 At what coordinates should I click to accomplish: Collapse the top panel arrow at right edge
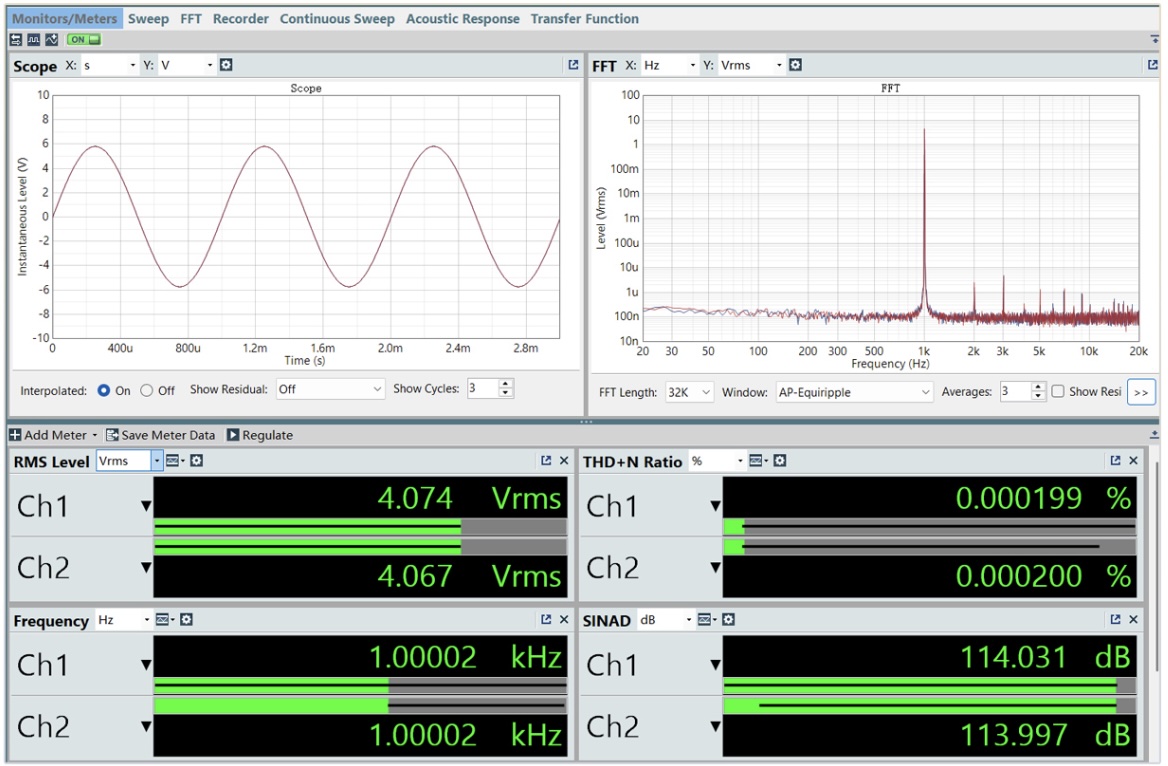[x=1154, y=39]
